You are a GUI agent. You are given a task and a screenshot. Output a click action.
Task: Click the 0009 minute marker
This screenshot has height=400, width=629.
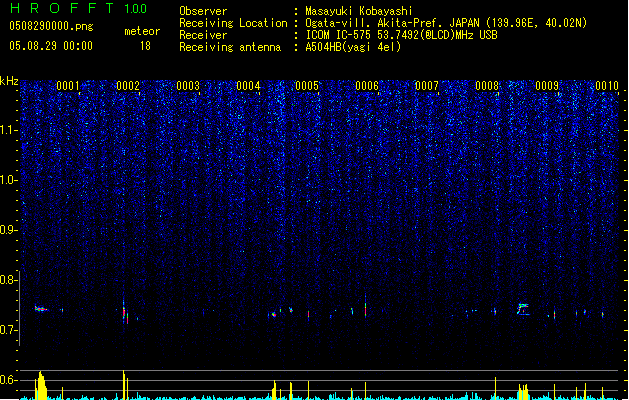547,86
